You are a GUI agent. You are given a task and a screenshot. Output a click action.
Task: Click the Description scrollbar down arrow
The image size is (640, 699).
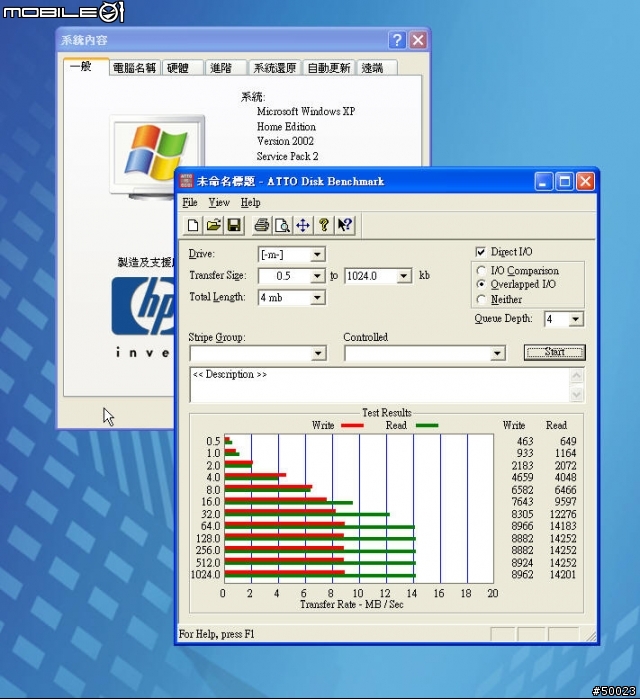[x=576, y=394]
